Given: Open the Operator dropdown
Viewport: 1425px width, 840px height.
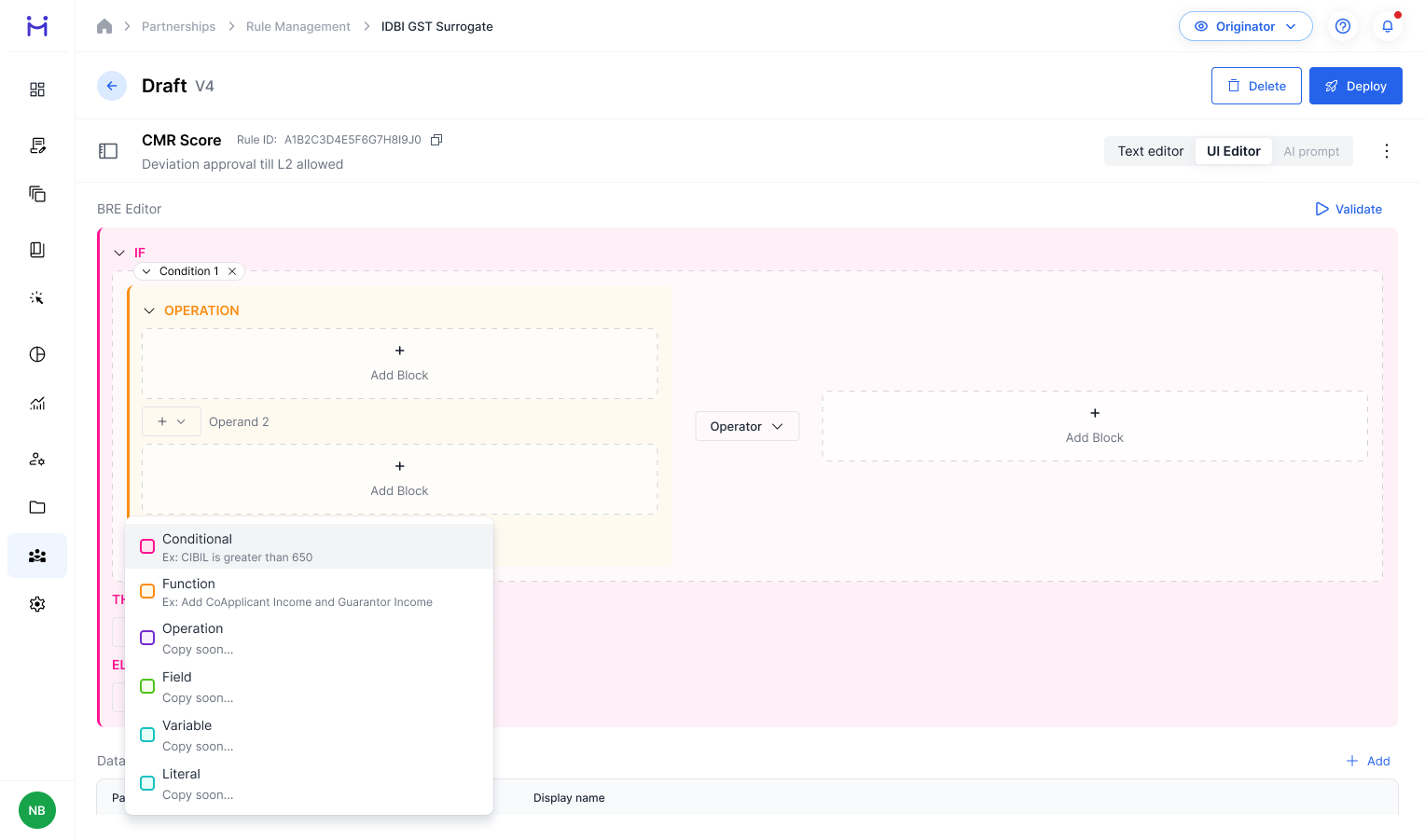Looking at the screenshot, I should pos(747,426).
